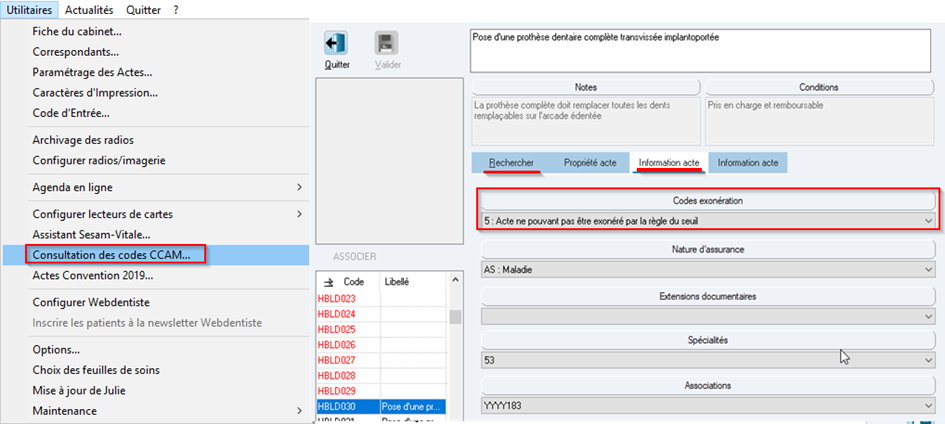
Task: Click the Nature d'assurance header button
Action: coord(708,249)
